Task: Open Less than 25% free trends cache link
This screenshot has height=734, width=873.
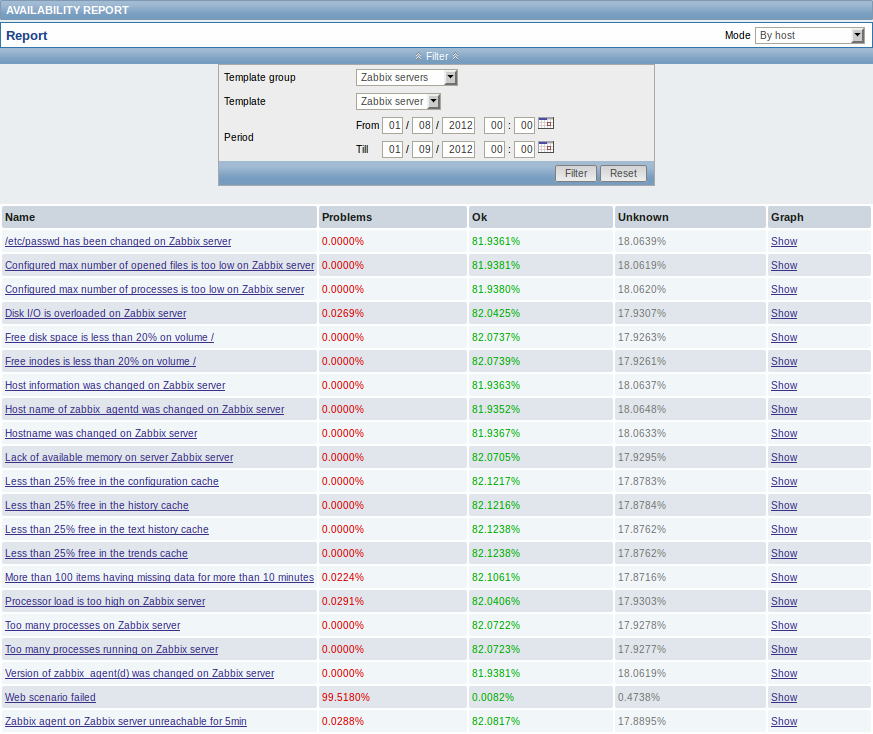Action: (x=96, y=552)
